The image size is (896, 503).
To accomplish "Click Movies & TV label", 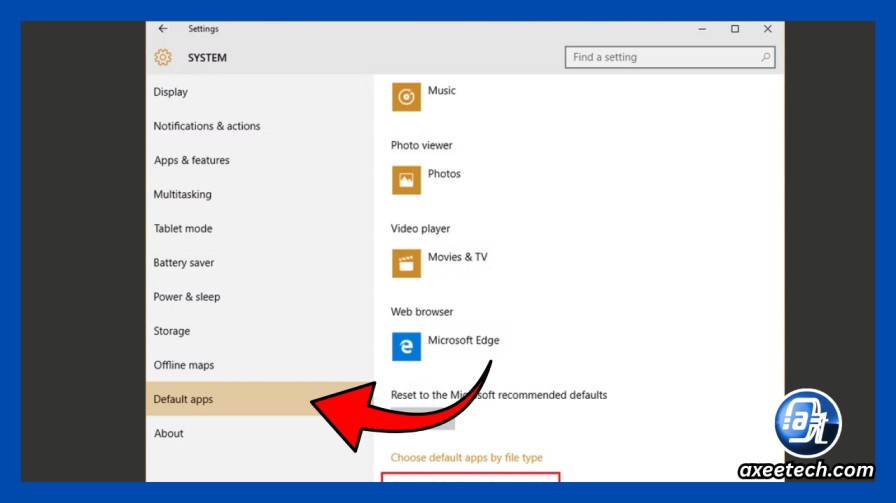I will (x=458, y=257).
